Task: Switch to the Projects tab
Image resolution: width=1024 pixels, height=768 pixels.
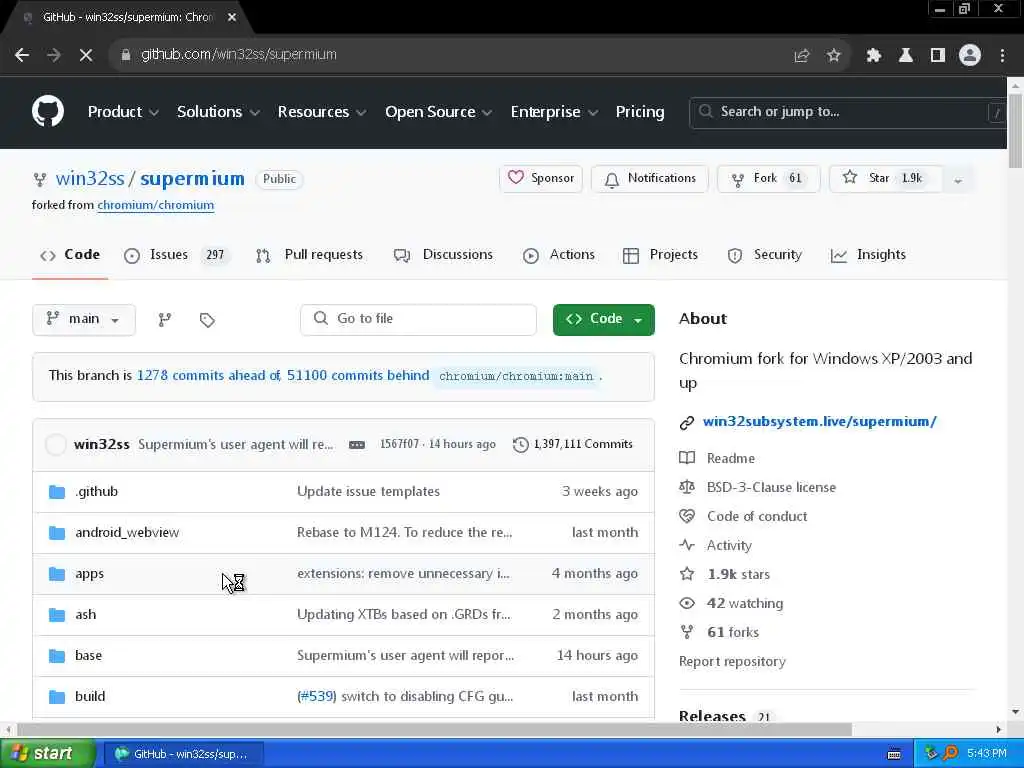Action: 660,255
